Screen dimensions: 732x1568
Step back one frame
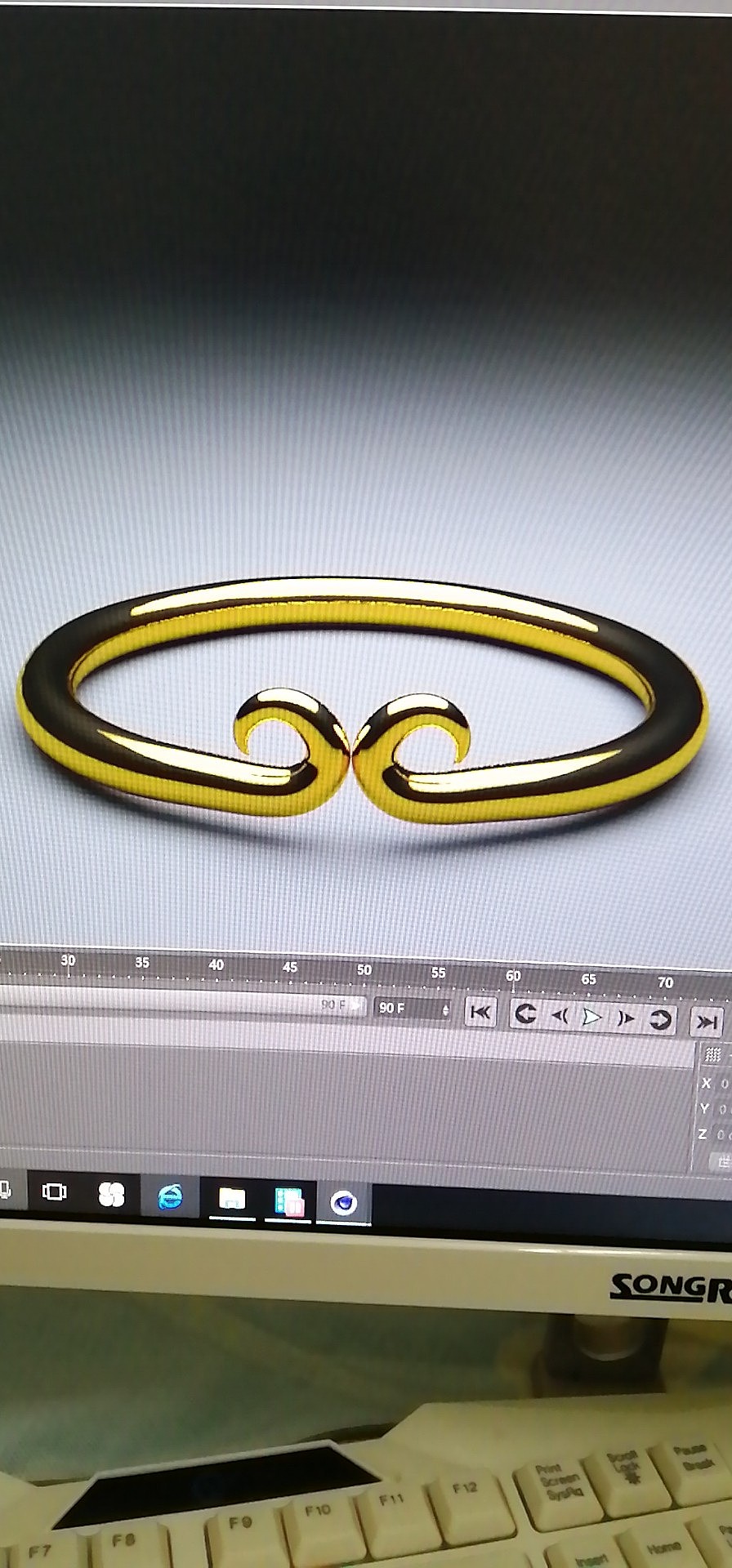pyautogui.click(x=560, y=1016)
